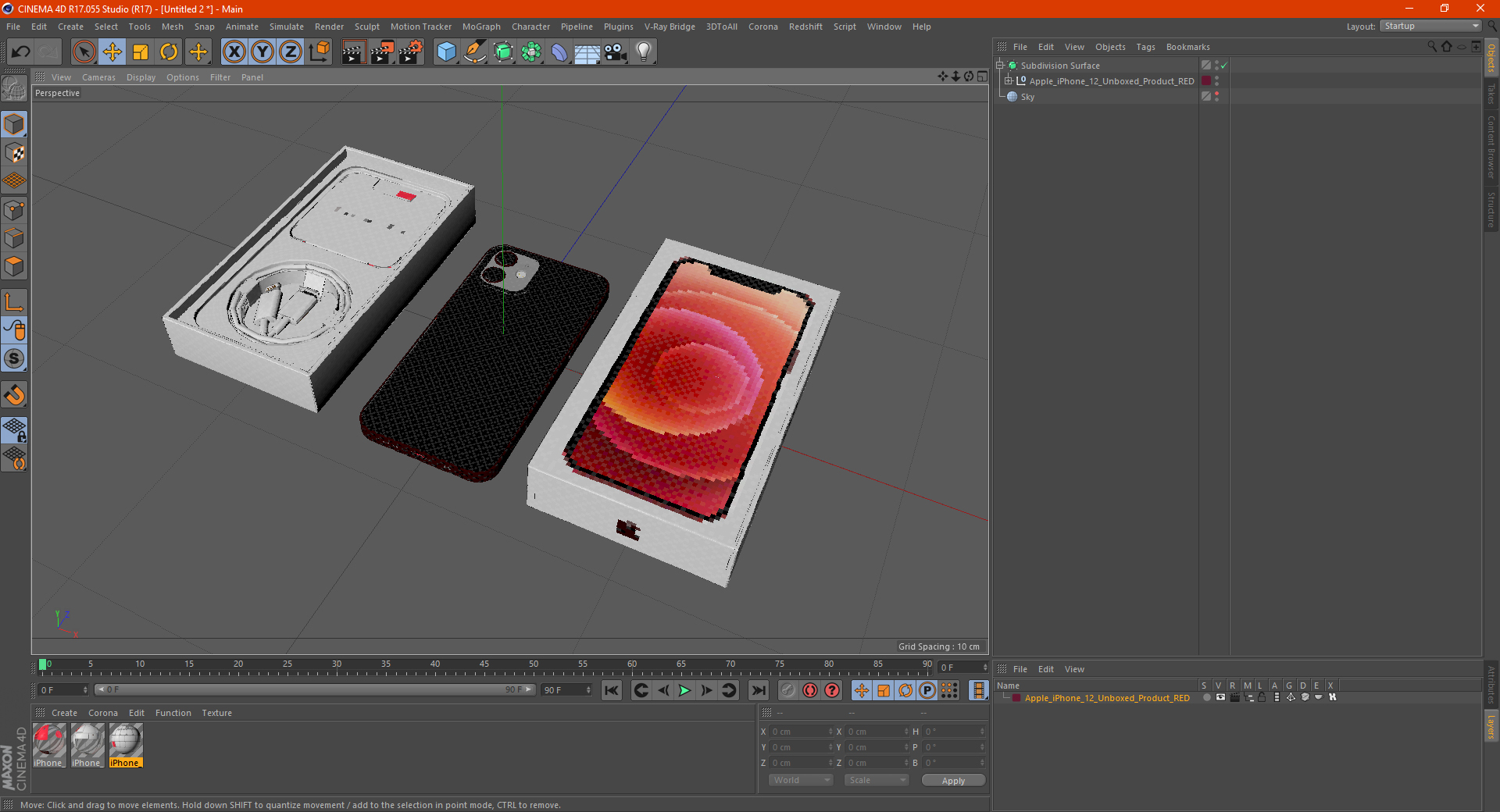
Task: Open the deformer Bend icon
Action: pos(559,52)
